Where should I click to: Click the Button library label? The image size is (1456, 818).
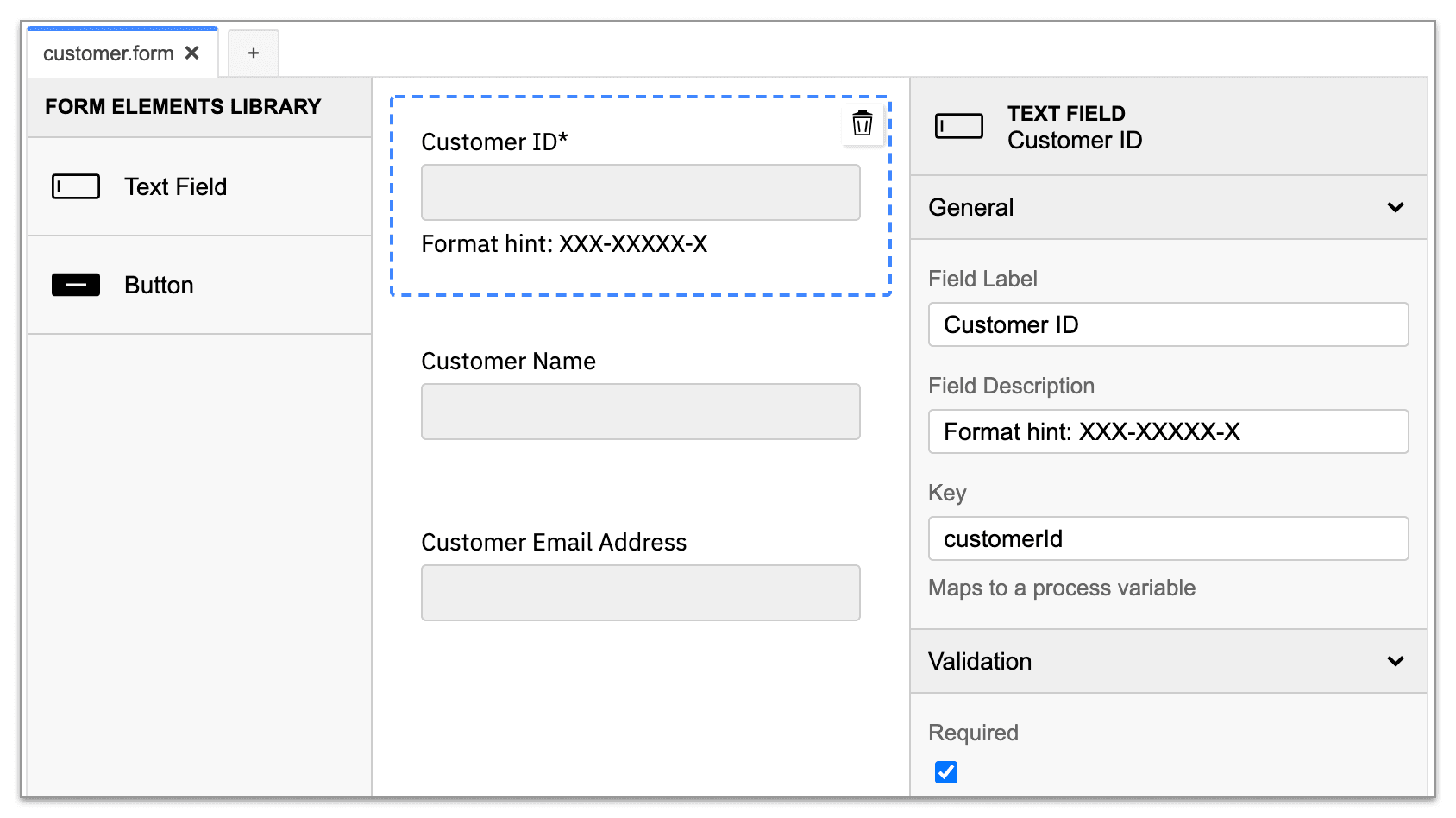coord(159,285)
